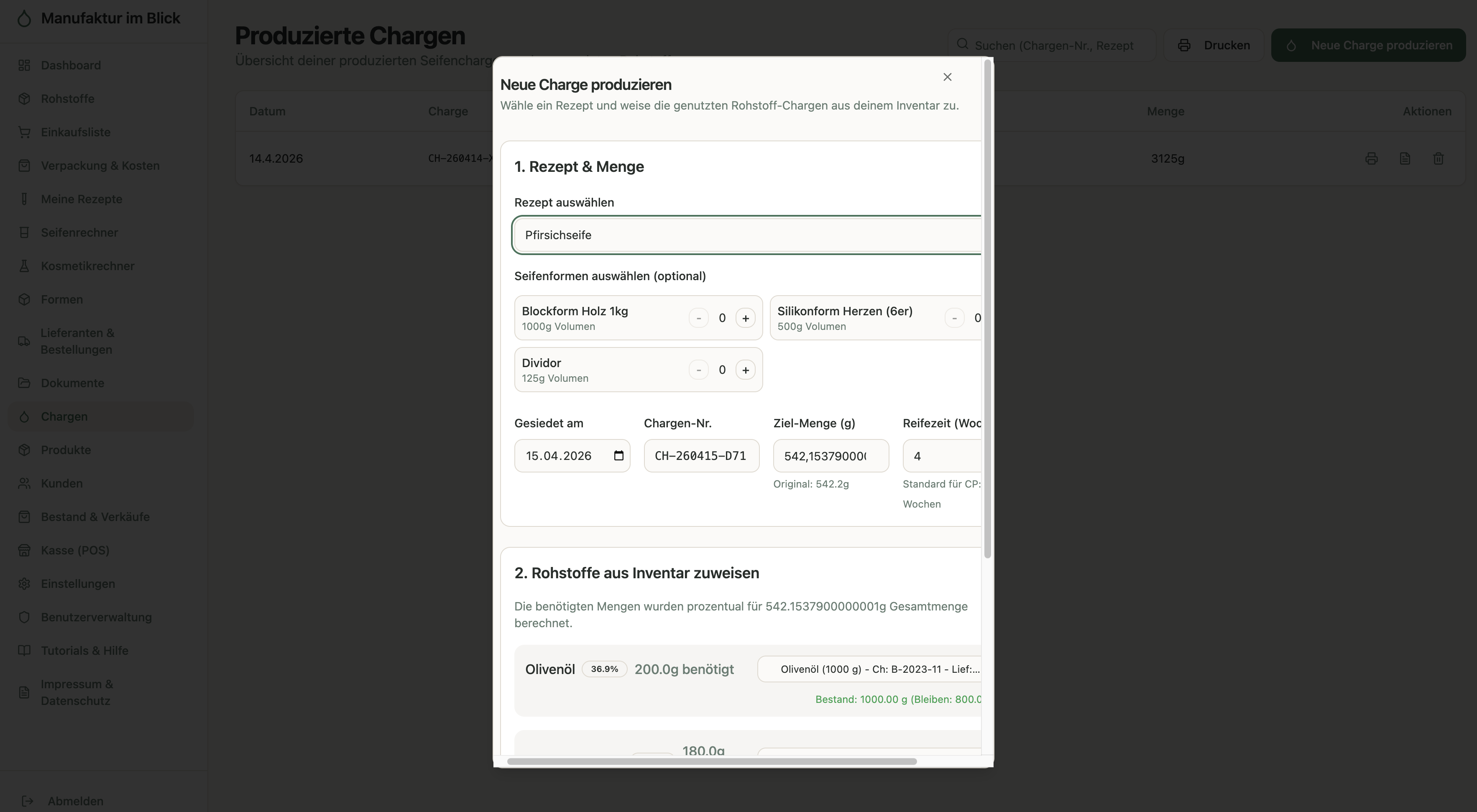Click the Menge column header
Viewport: 1477px width, 812px height.
point(1165,111)
